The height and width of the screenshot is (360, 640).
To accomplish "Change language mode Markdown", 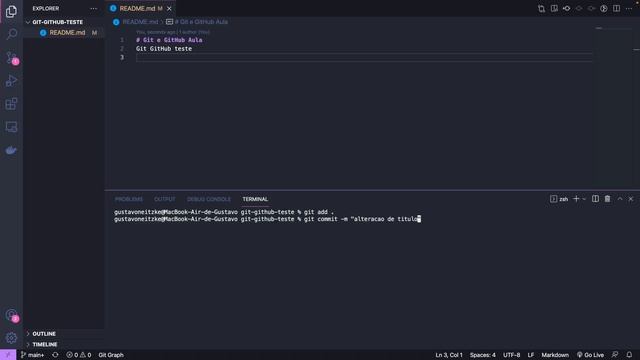I will (x=555, y=355).
